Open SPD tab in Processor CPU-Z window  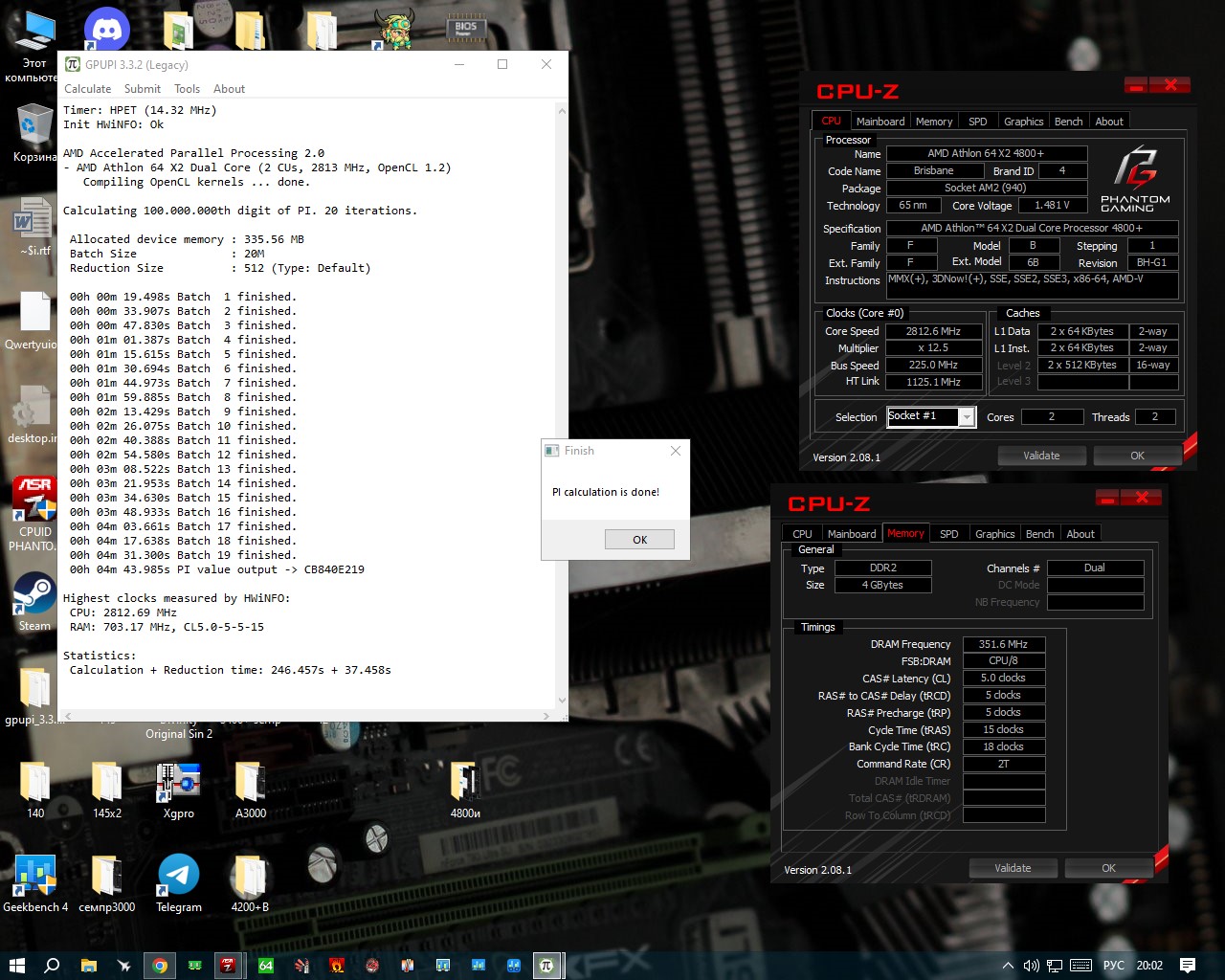point(978,122)
